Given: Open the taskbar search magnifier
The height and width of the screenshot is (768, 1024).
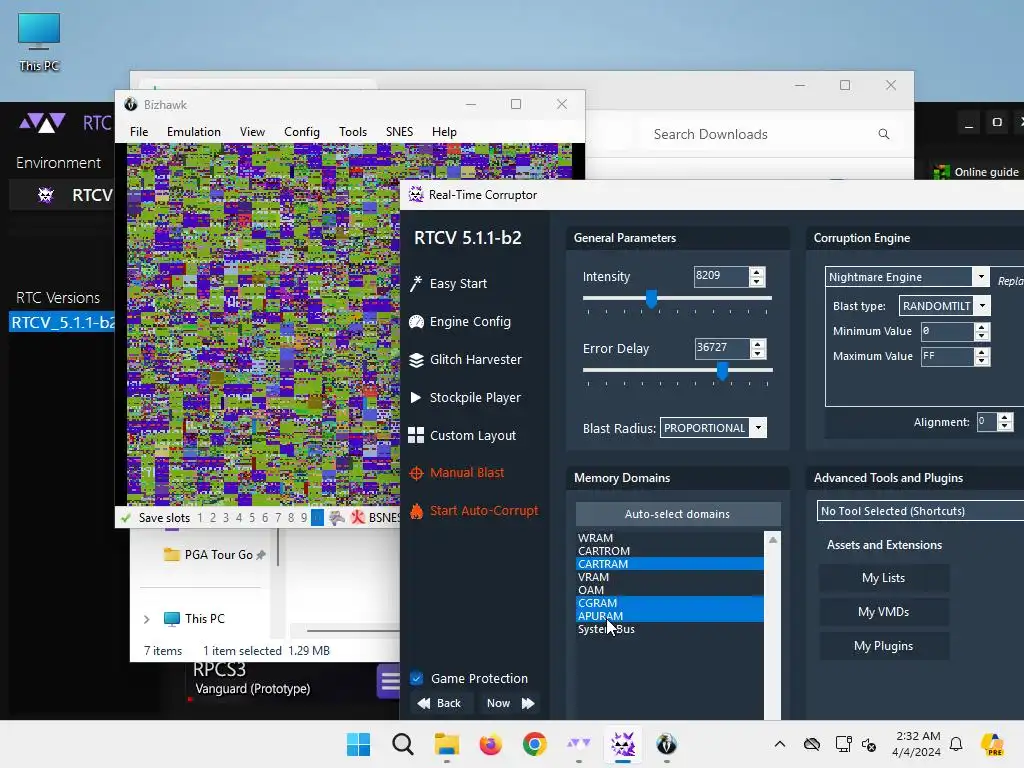Looking at the screenshot, I should 402,744.
